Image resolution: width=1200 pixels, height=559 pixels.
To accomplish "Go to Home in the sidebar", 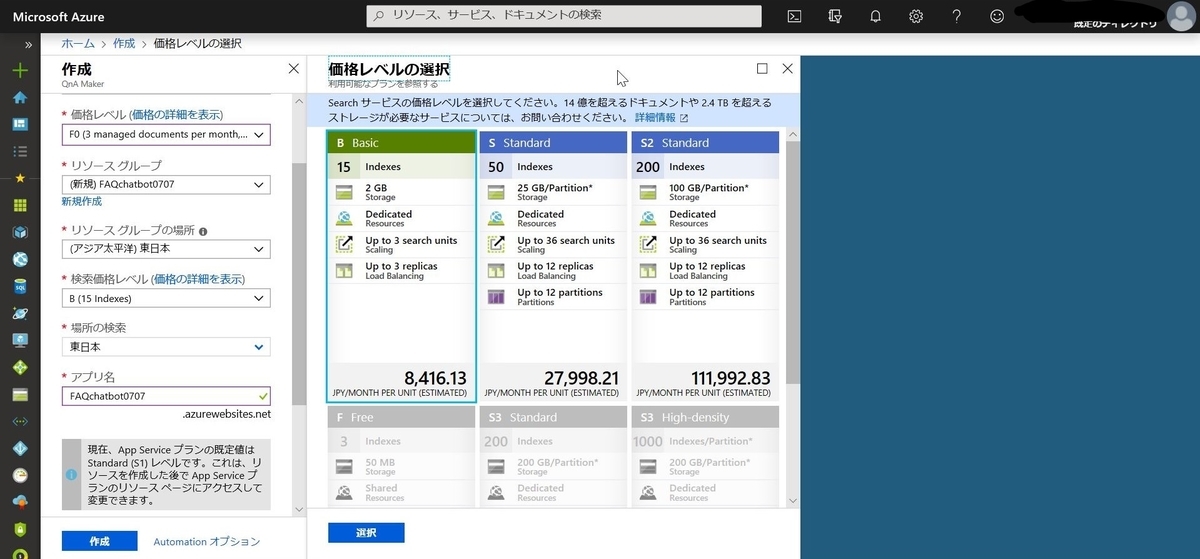I will point(19,98).
